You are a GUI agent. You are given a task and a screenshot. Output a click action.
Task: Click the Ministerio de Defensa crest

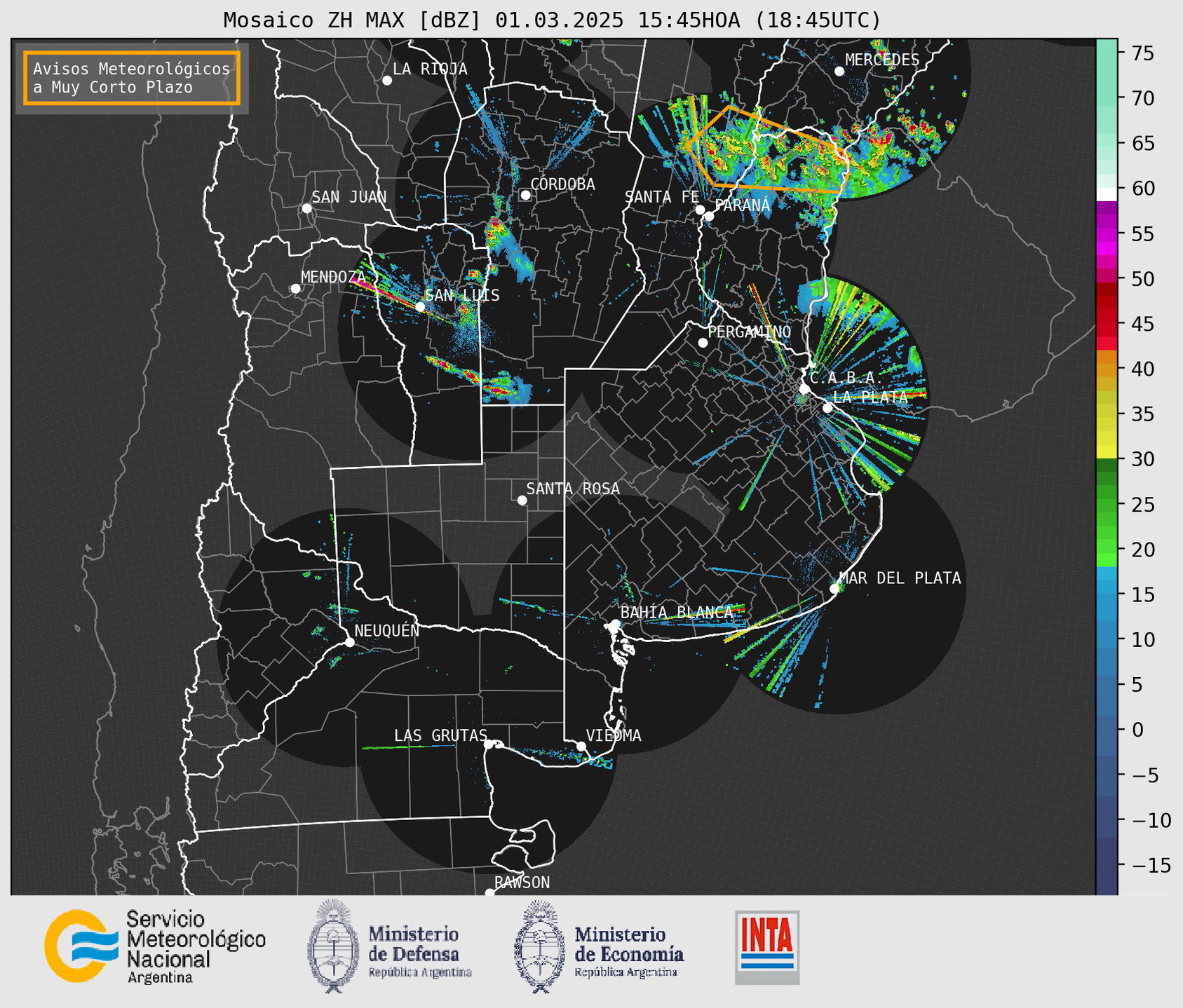(334, 946)
